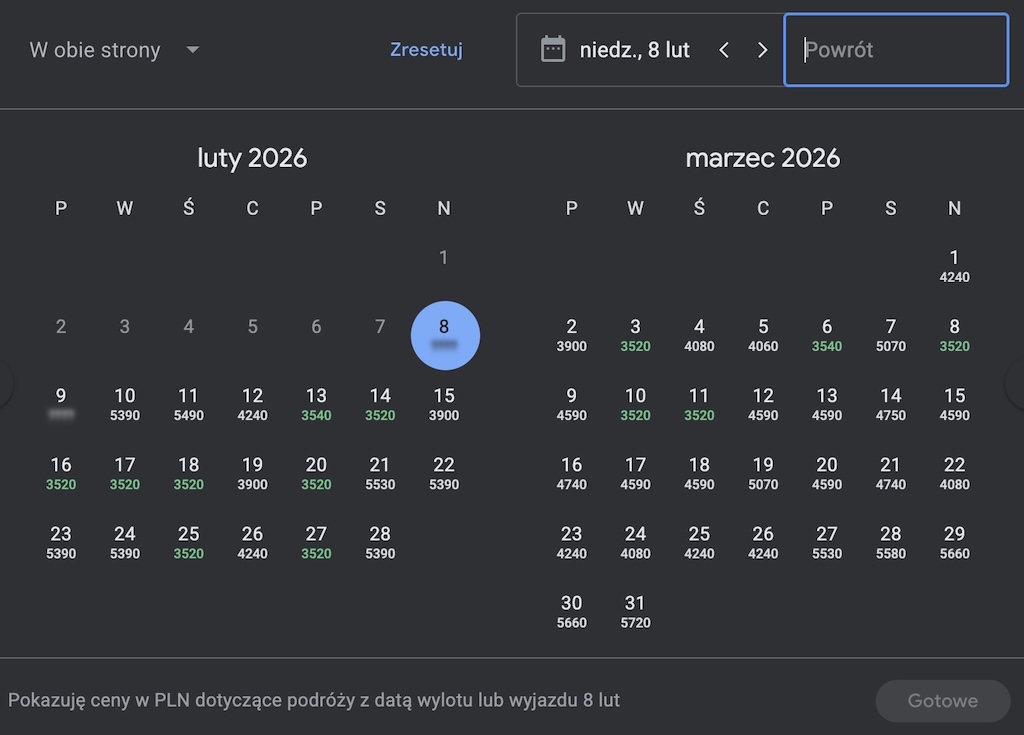This screenshot has width=1024, height=735.
Task: Select the highlighted 8 February date
Action: pyautogui.click(x=445, y=335)
